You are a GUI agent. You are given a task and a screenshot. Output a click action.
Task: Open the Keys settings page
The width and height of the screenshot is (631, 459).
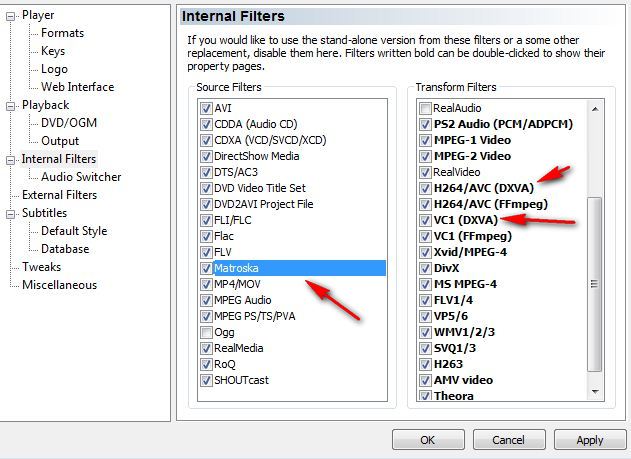pyautogui.click(x=53, y=51)
